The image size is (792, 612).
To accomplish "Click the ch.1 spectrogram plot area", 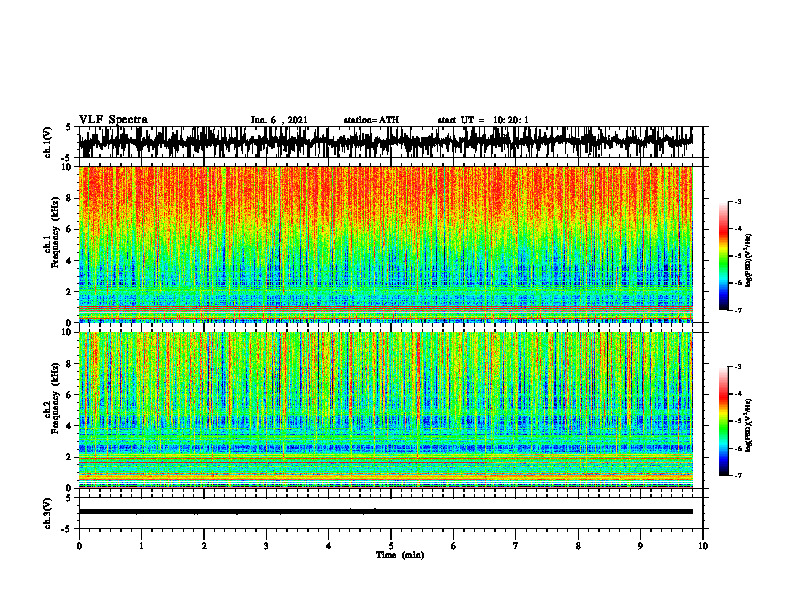I will coord(386,244).
